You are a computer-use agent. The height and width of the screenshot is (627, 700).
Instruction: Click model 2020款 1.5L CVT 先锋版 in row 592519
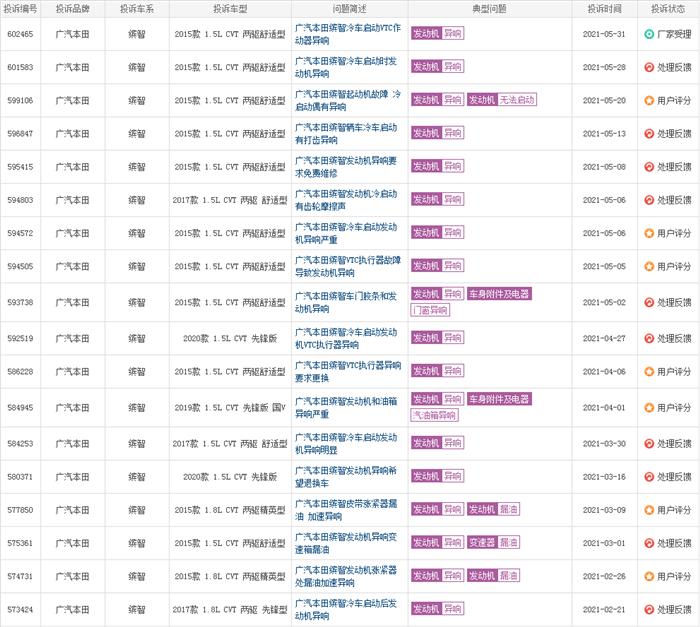coord(230,339)
